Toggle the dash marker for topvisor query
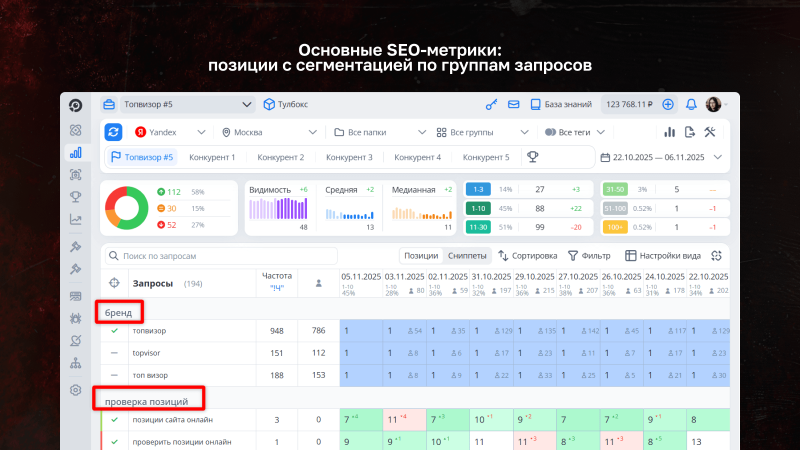 114,353
